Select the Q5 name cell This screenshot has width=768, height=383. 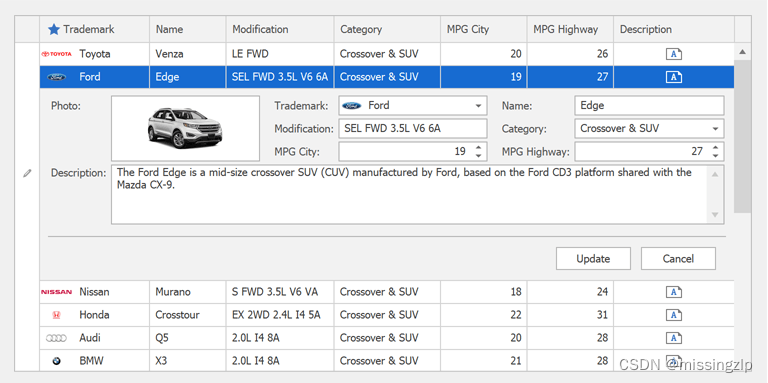188,338
